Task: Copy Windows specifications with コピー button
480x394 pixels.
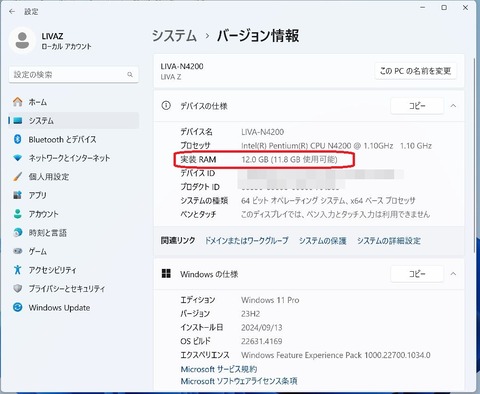Action: pos(417,274)
